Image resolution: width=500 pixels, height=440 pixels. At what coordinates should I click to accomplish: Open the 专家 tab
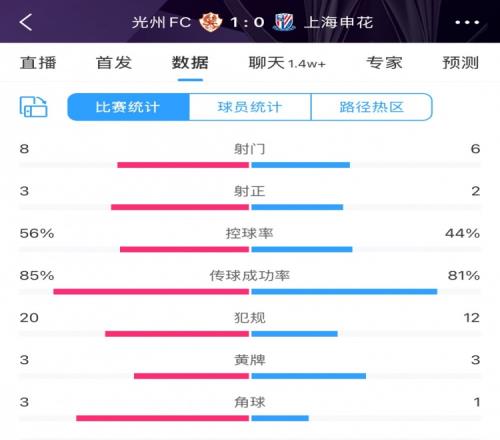point(384,63)
